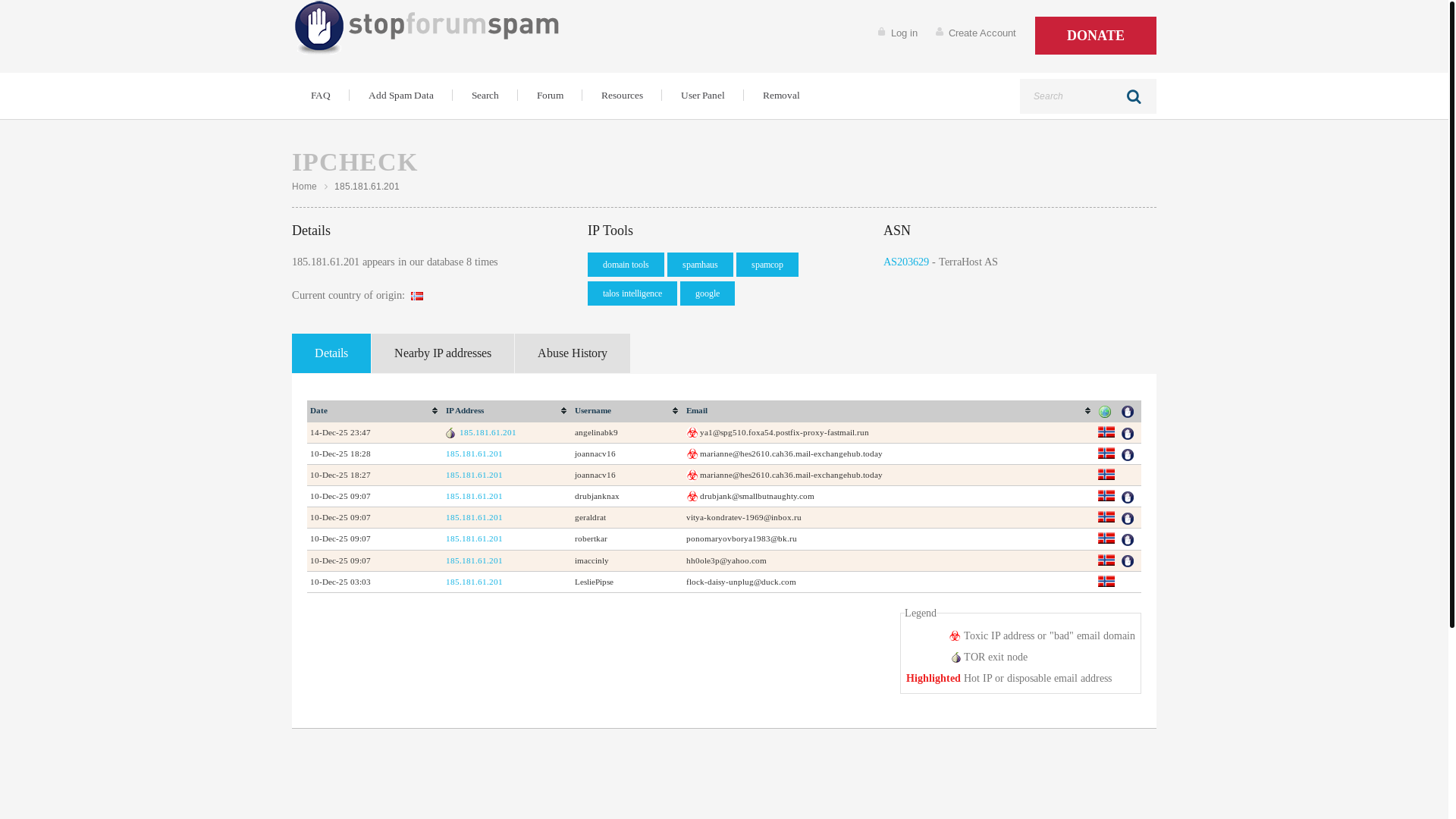Click toxic icon in 10-Dec-25 18:27 row
Viewport: 1456px width, 819px height.
tap(692, 475)
